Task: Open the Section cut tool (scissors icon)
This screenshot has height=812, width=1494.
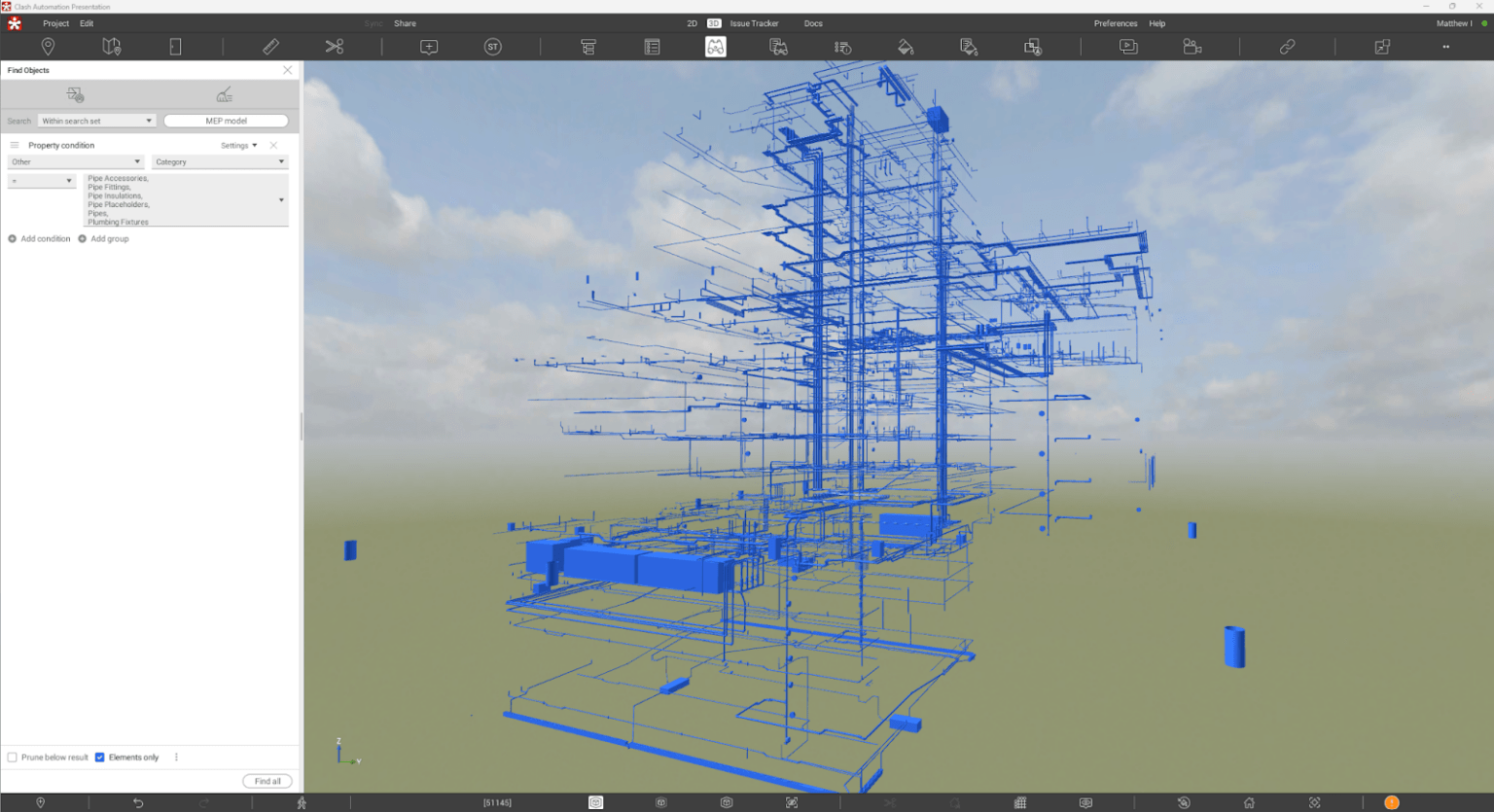Action: pyautogui.click(x=335, y=46)
